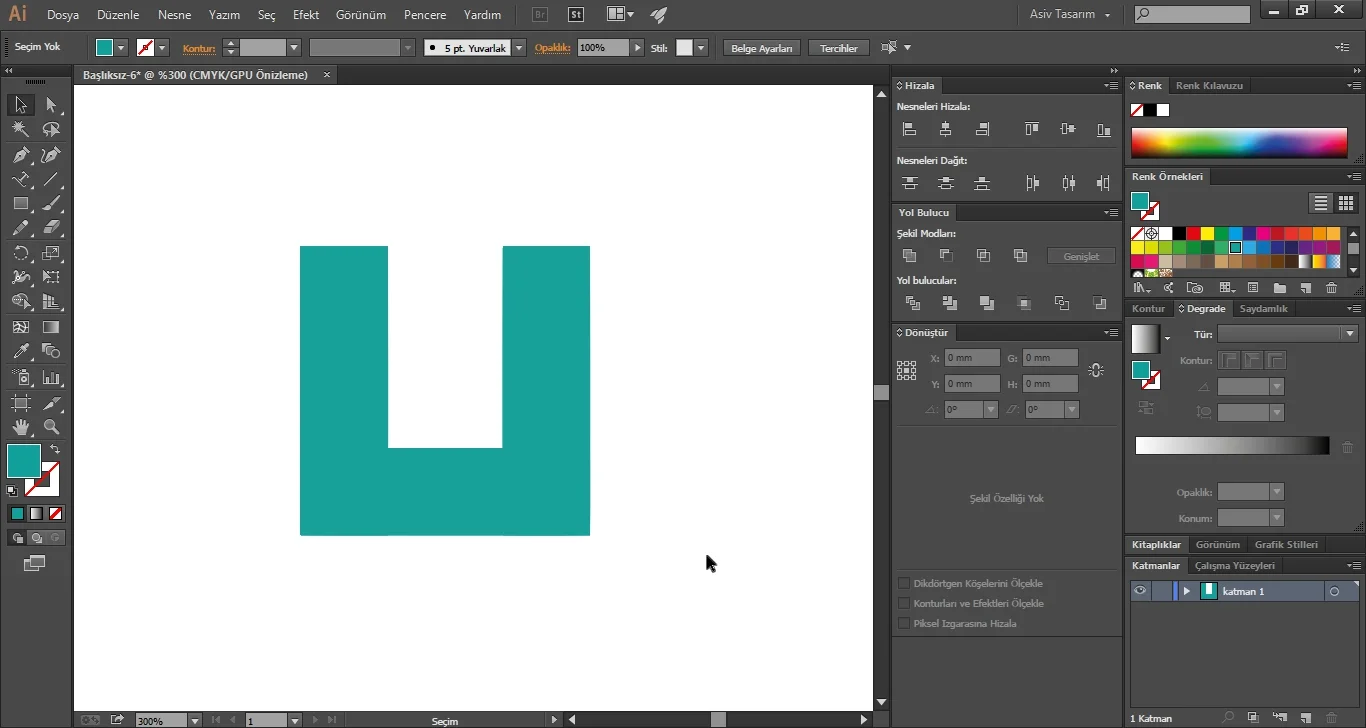
Task: Swap fill and stroke colors
Action: (55, 449)
